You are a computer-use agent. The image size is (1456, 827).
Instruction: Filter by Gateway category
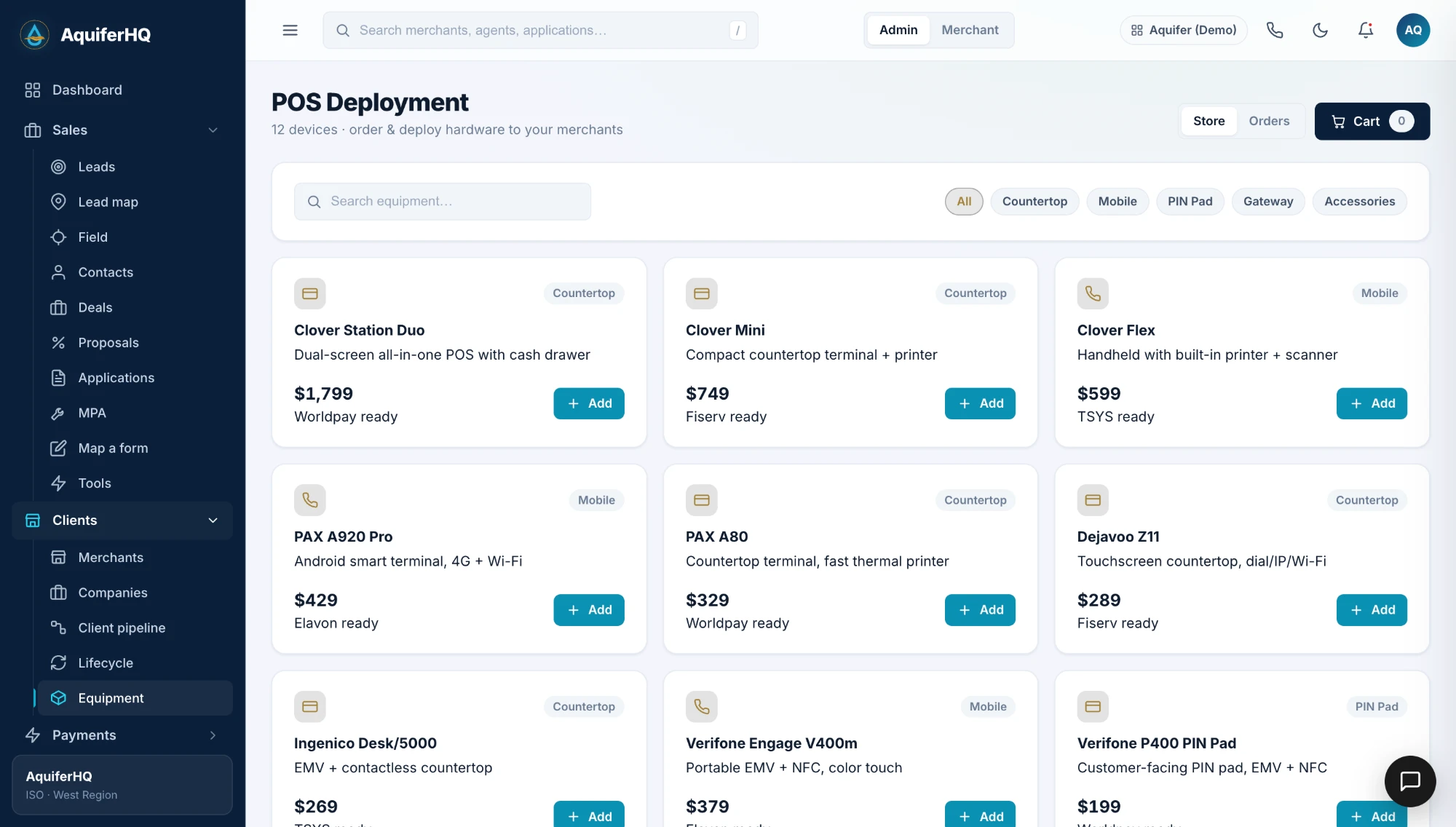[1267, 201]
